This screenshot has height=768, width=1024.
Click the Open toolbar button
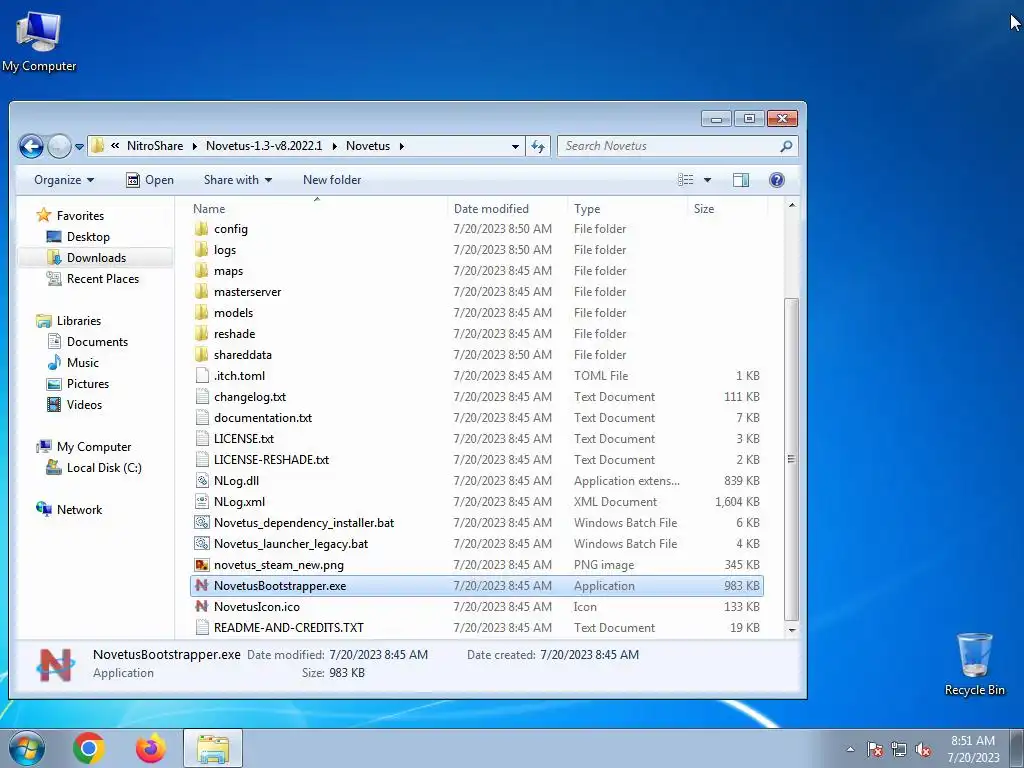pyautogui.click(x=150, y=180)
